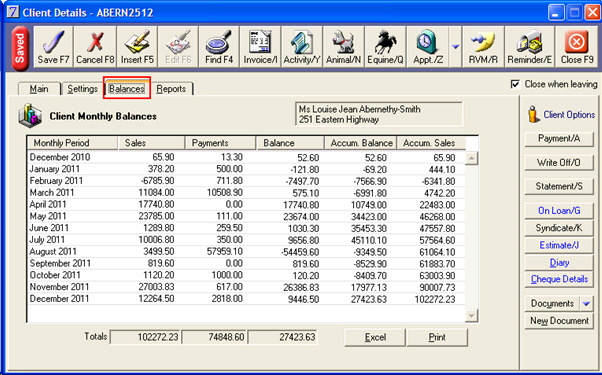Click the Balance column header

pyautogui.click(x=290, y=143)
